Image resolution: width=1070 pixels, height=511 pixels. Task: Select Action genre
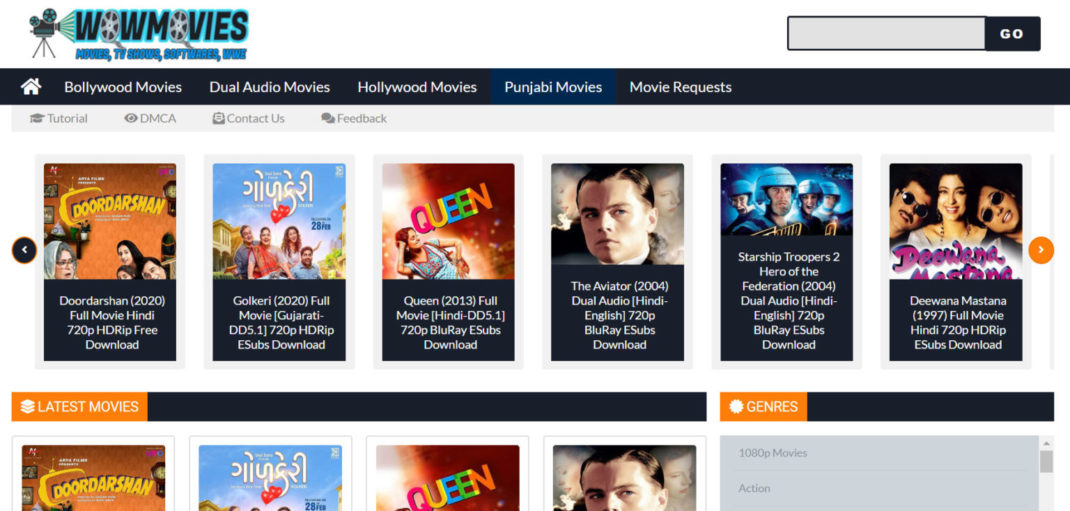pos(754,488)
